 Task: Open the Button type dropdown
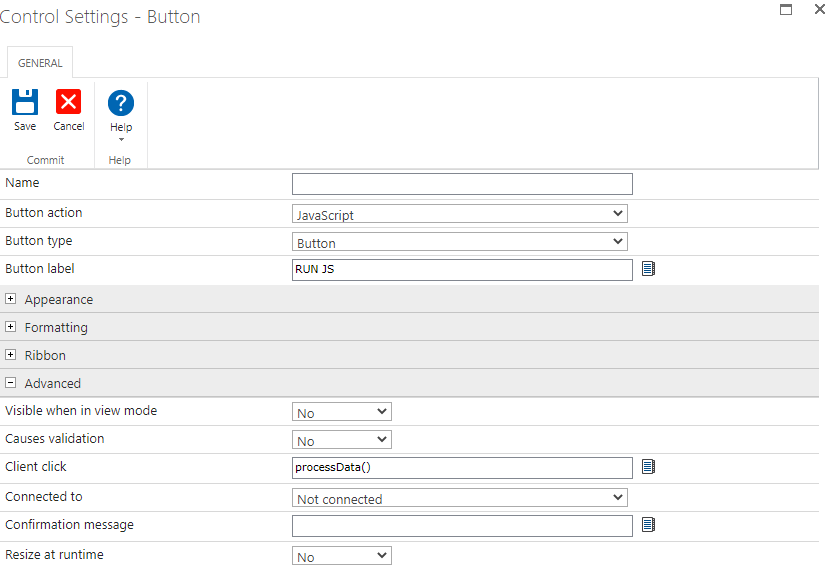[x=460, y=242]
